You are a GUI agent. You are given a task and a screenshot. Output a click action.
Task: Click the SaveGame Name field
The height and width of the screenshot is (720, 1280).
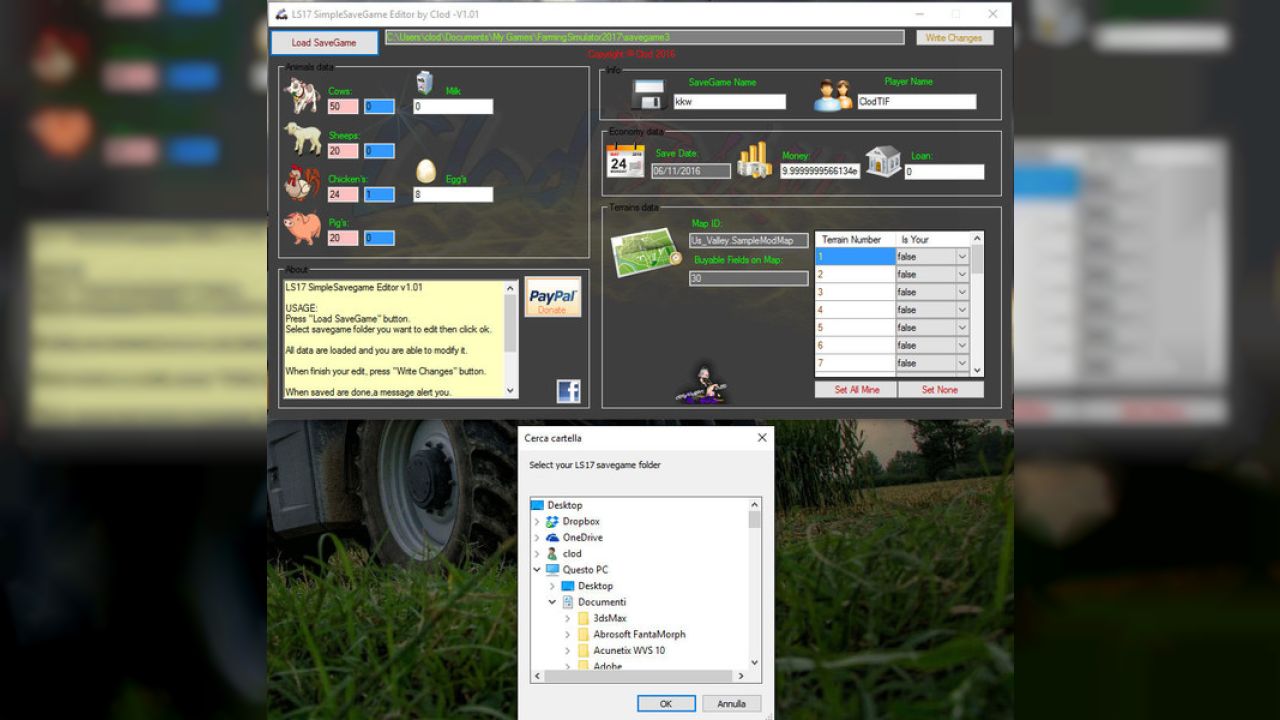click(x=729, y=102)
